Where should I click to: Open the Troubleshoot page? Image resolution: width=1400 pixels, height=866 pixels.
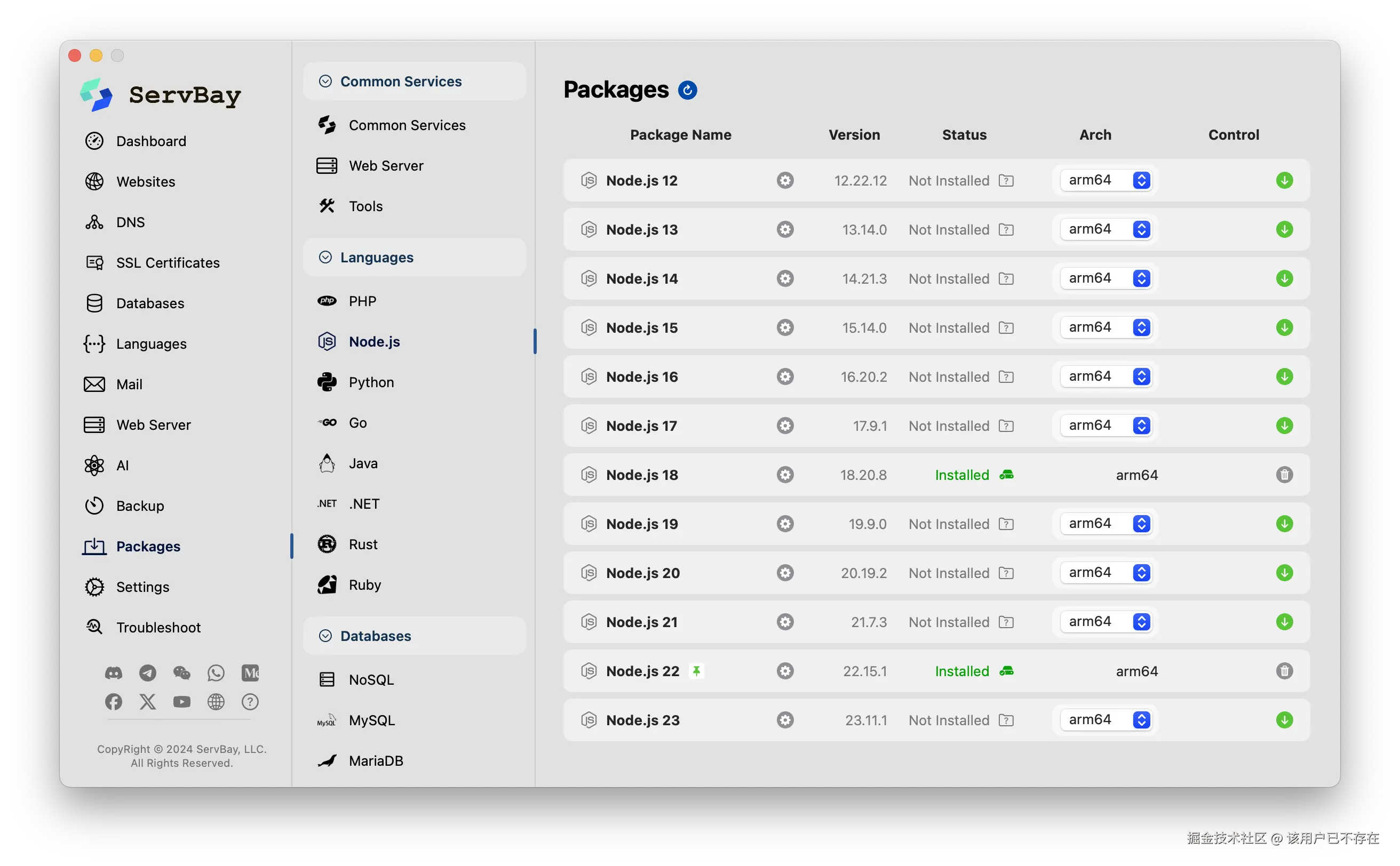click(x=158, y=627)
